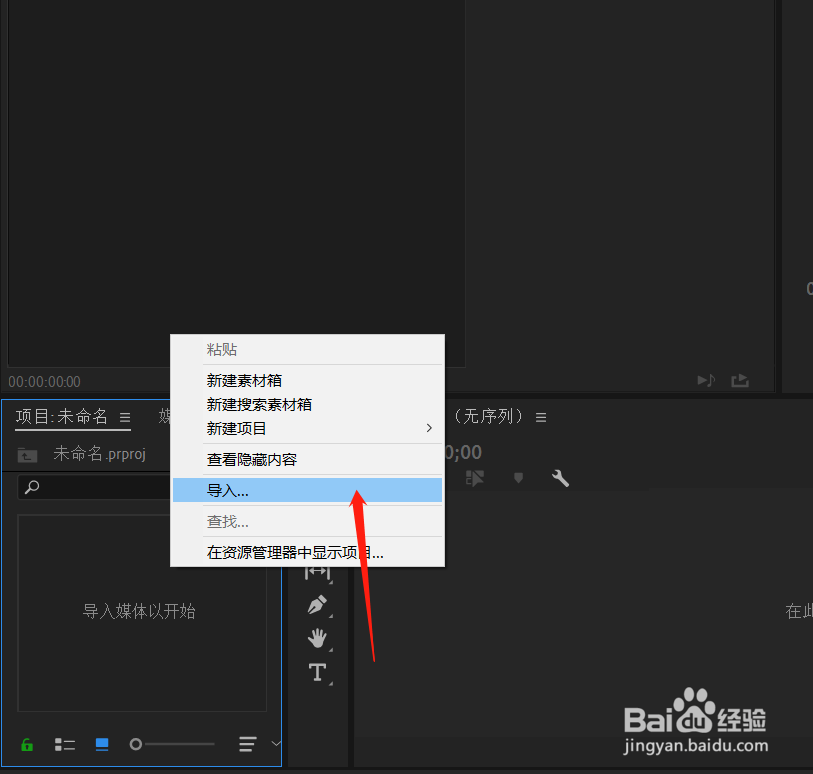813x774 pixels.
Task: Select 新建素材箱 in the menu
Action: (x=244, y=381)
